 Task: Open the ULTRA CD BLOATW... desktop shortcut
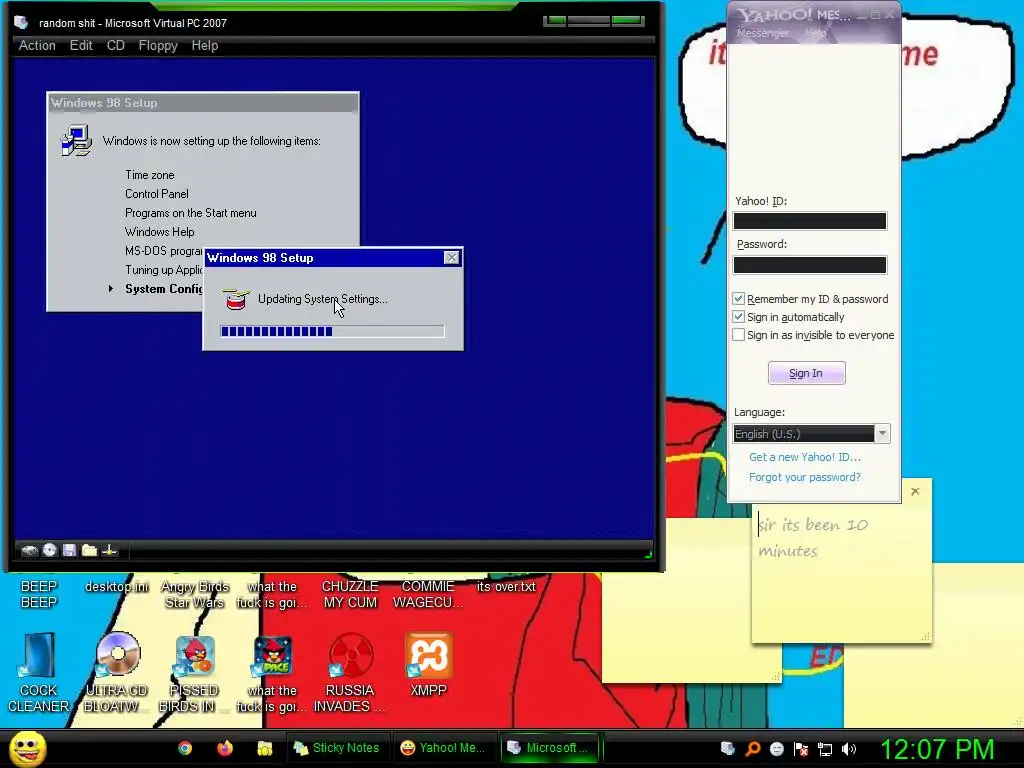117,673
